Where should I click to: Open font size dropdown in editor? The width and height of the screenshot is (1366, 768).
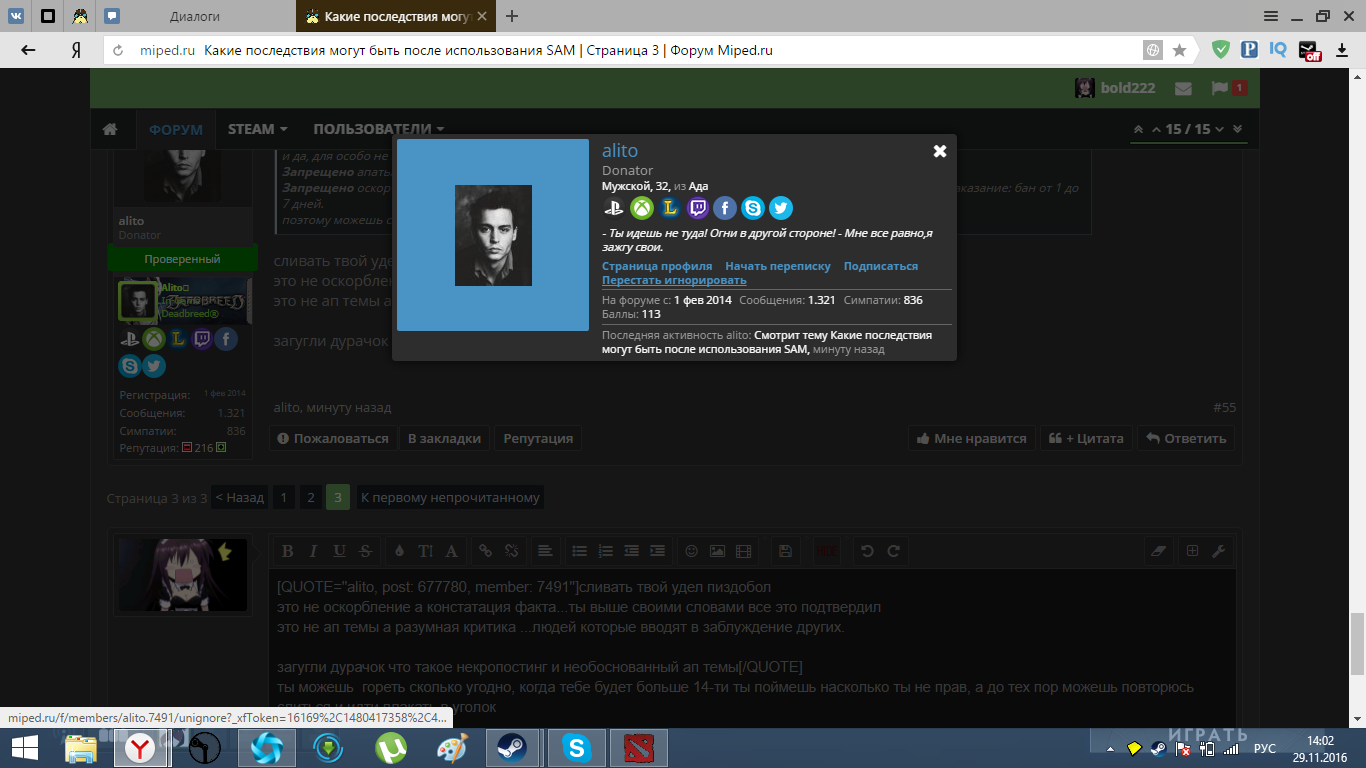(x=425, y=551)
